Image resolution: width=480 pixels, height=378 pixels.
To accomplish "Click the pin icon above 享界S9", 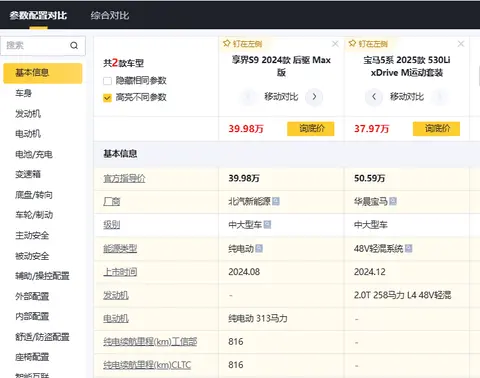I will pos(227,44).
